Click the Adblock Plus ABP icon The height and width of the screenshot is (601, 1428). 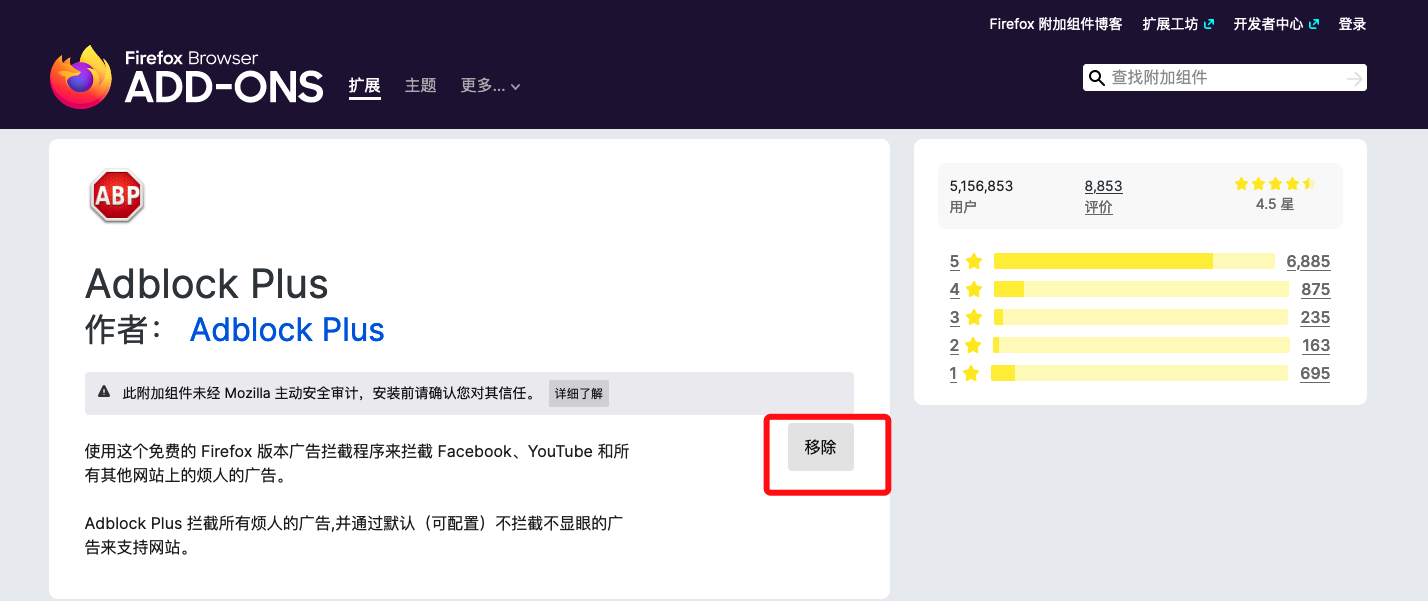[x=118, y=196]
